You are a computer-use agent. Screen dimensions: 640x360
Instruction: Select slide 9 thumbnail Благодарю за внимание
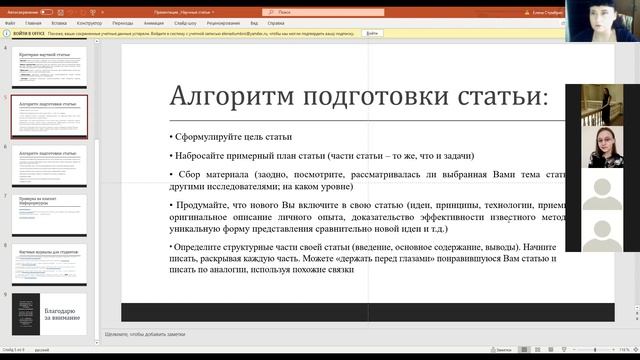49,314
